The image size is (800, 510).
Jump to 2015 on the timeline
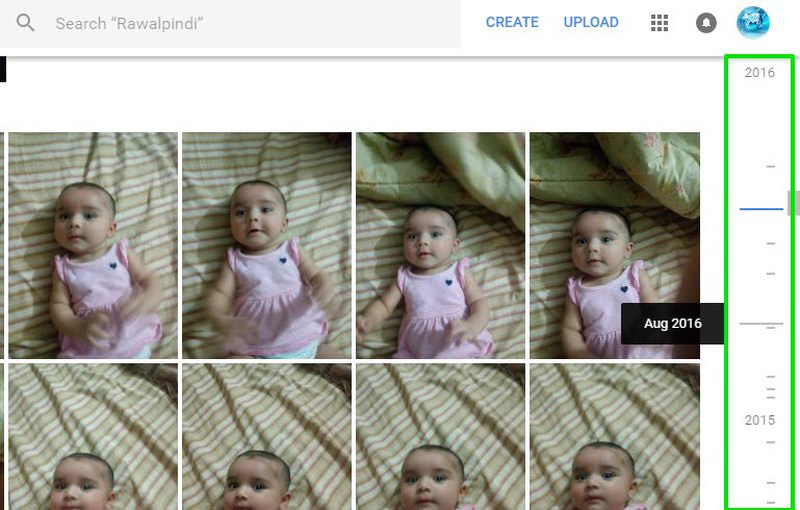[x=760, y=420]
